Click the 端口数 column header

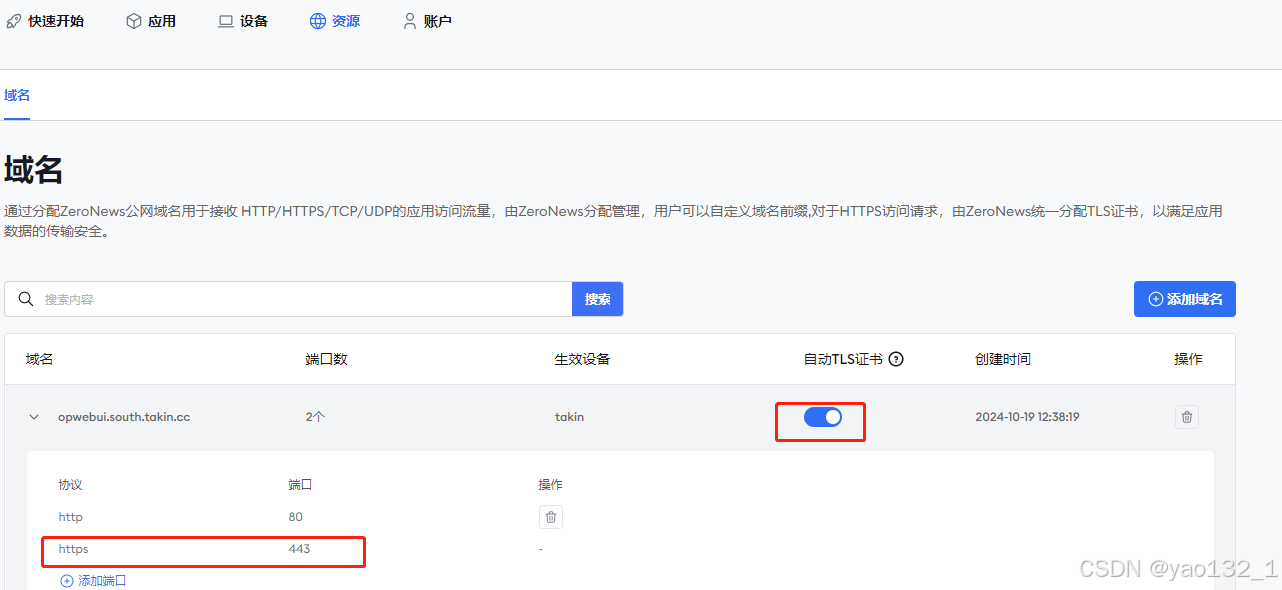click(326, 359)
